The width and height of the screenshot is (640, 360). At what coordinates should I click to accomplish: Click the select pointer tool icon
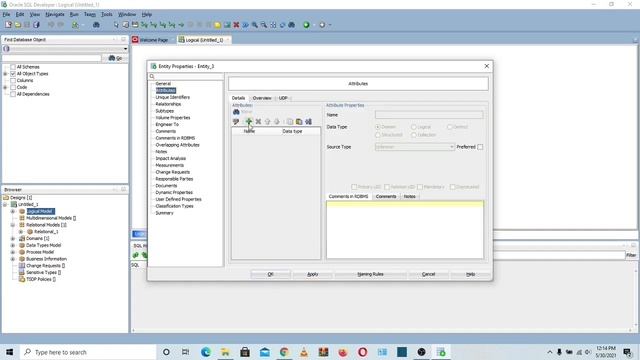116,25
